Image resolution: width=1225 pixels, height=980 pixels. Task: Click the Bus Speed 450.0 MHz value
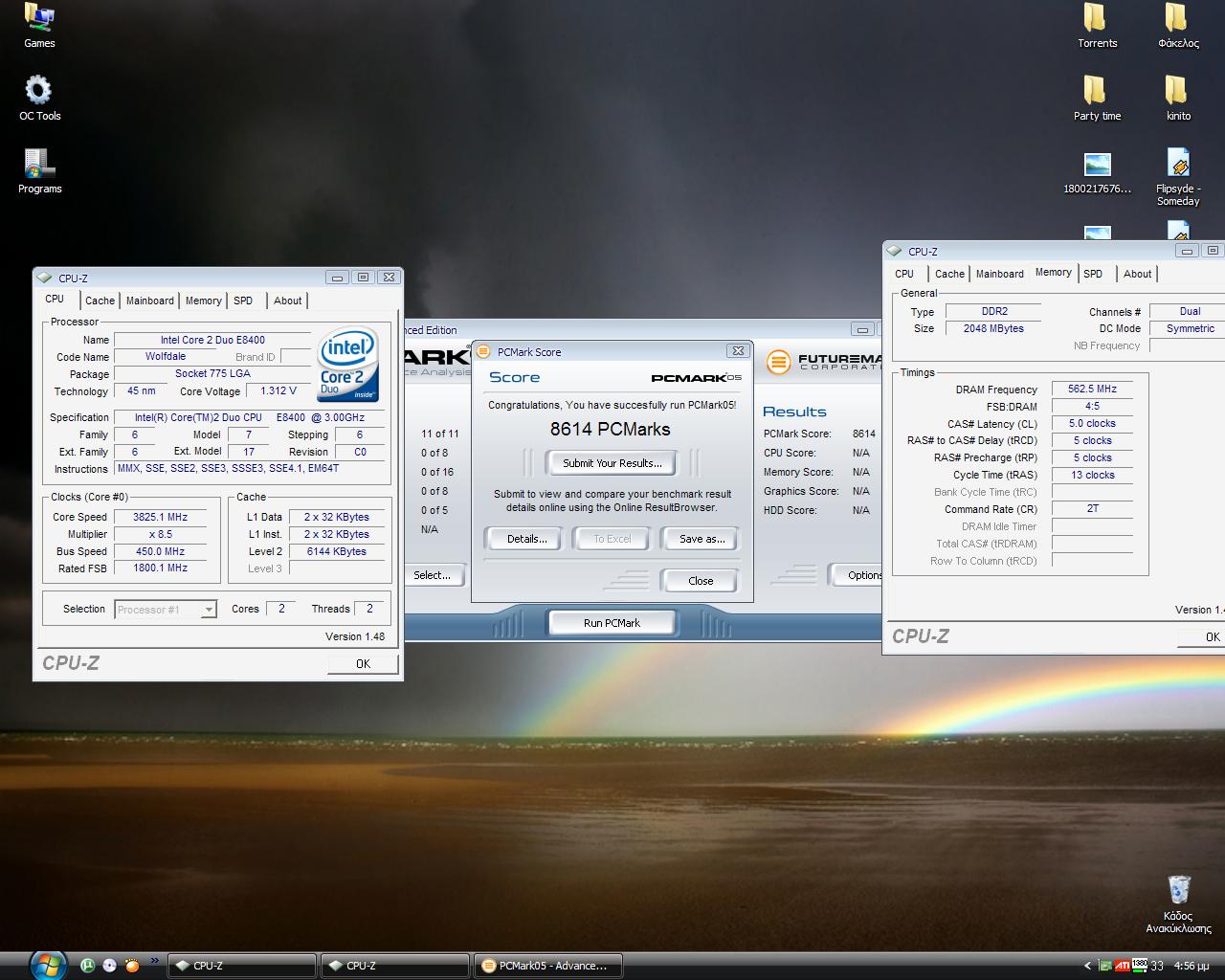pos(160,551)
